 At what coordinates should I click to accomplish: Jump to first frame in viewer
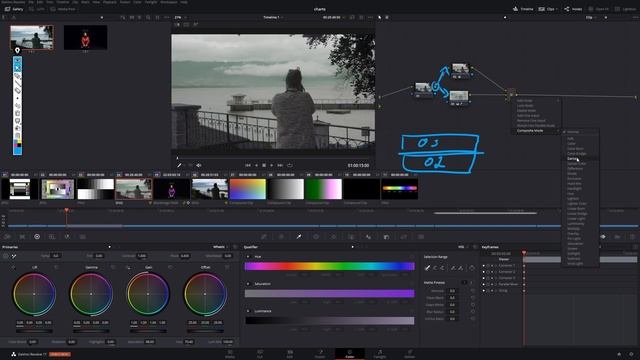coord(248,165)
